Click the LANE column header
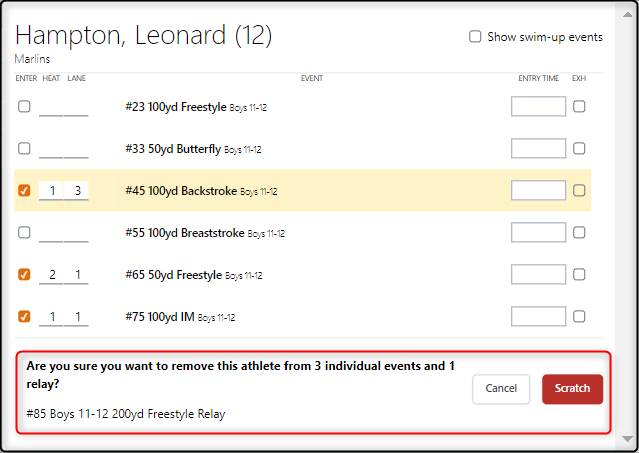 click(77, 78)
